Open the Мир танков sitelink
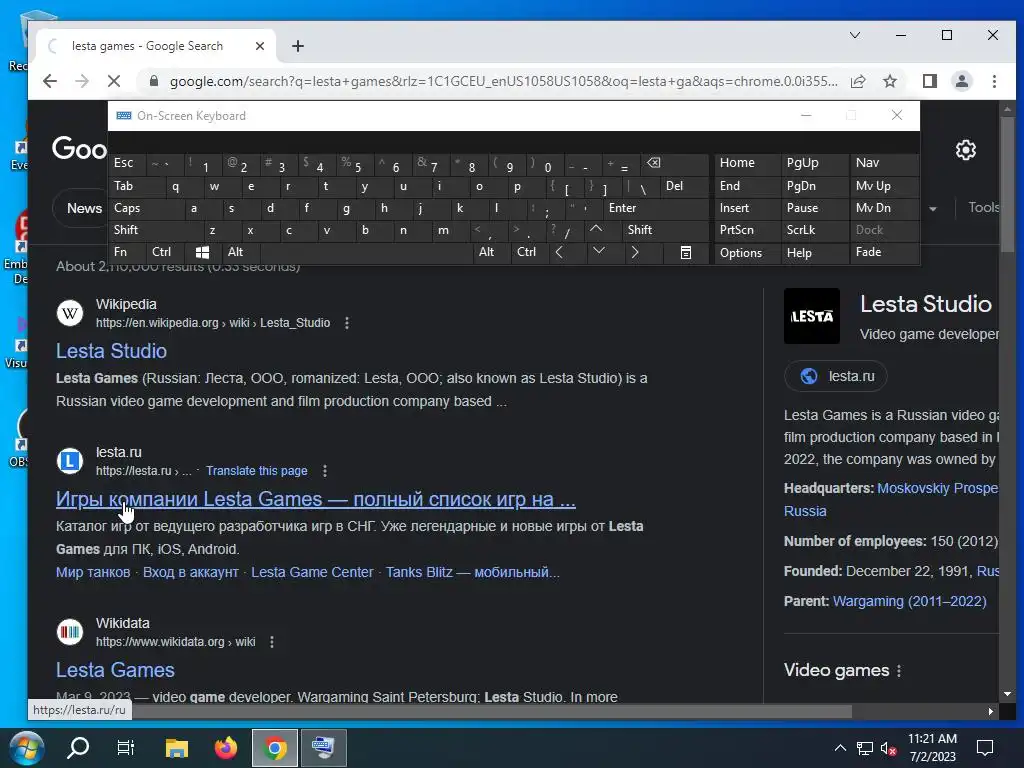The image size is (1024, 768). (x=93, y=572)
